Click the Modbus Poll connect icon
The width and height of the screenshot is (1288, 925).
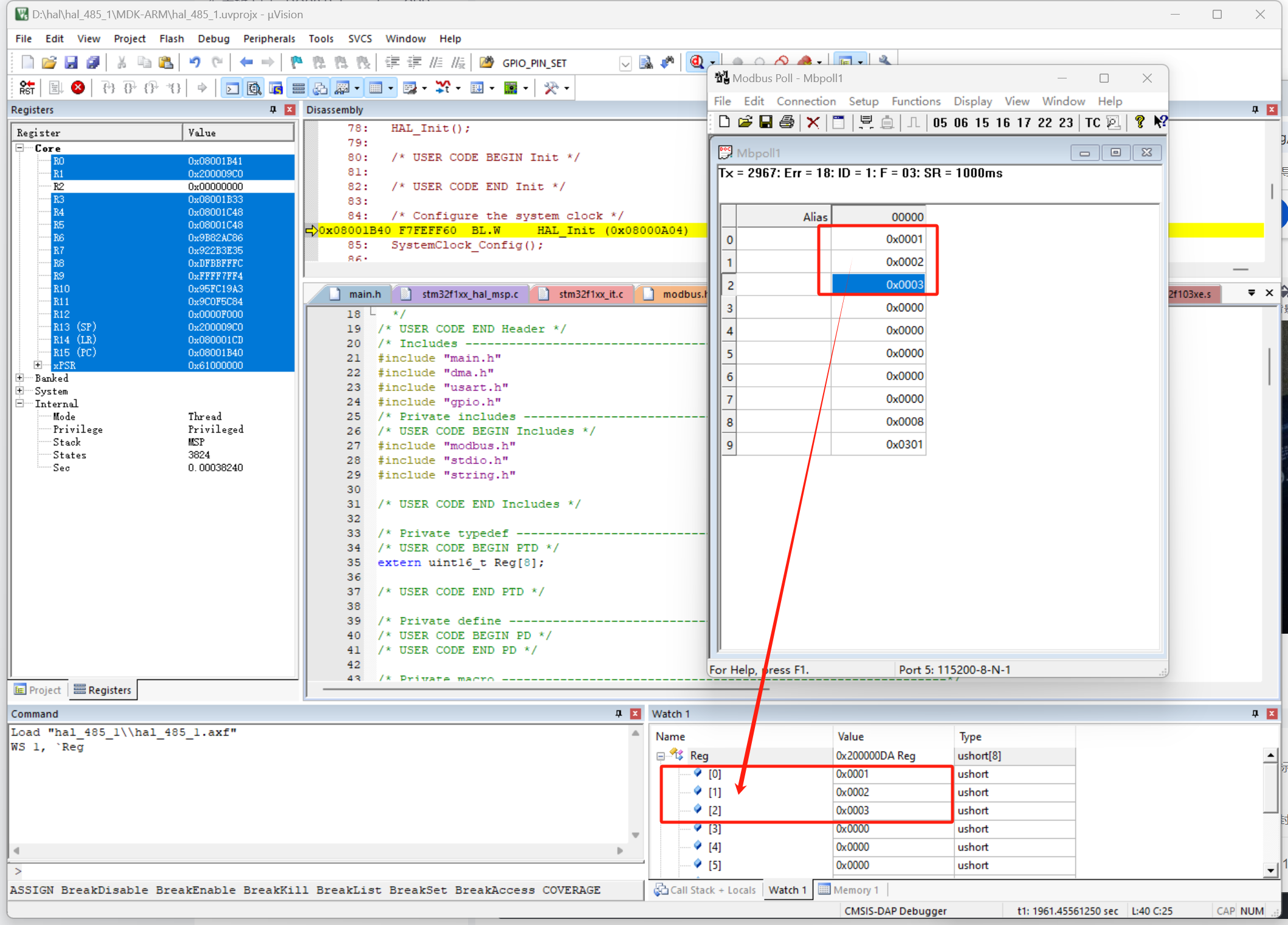[866, 122]
